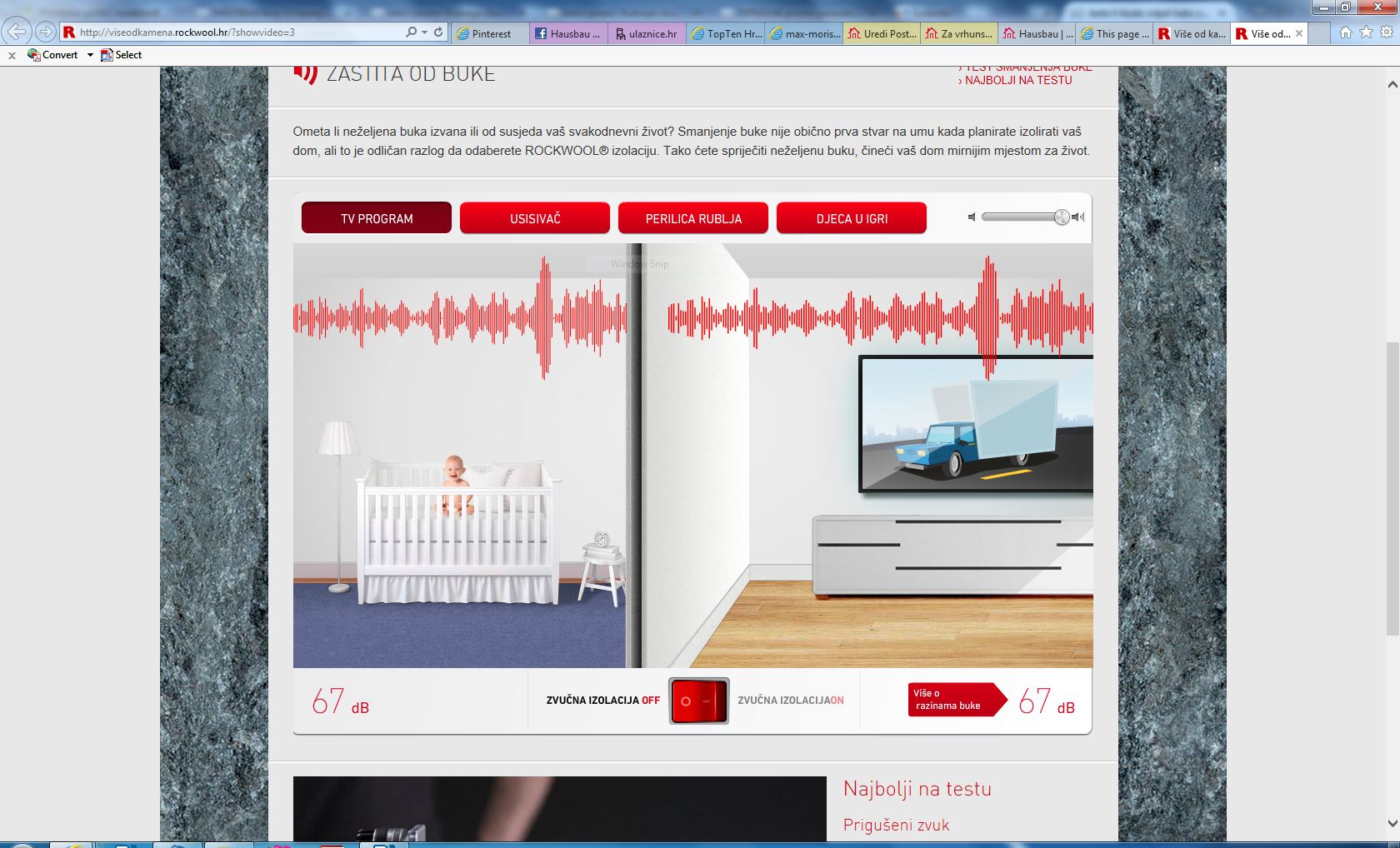This screenshot has width=1400, height=848.
Task: Click the loud speaker icon by slider
Action: tap(1078, 217)
